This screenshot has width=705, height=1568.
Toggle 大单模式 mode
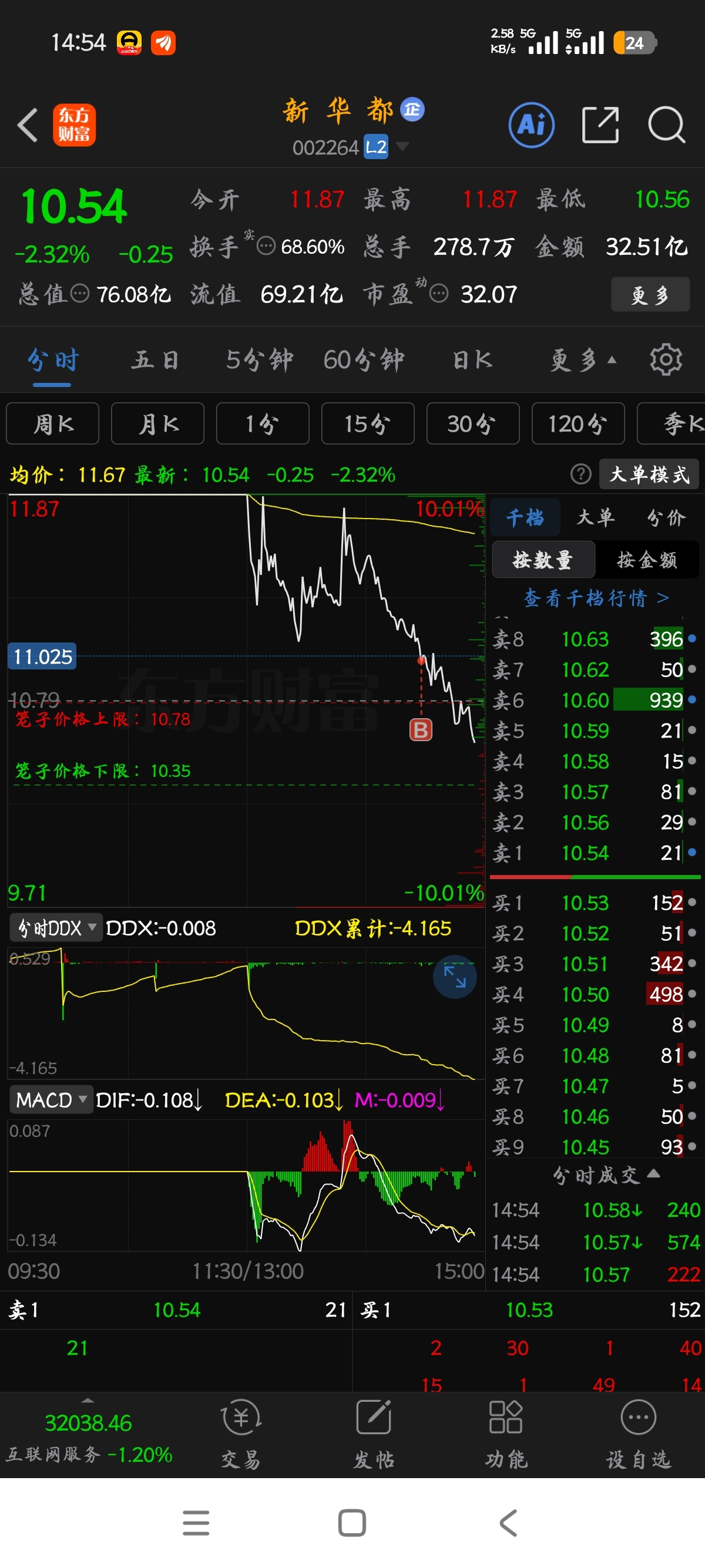(649, 473)
